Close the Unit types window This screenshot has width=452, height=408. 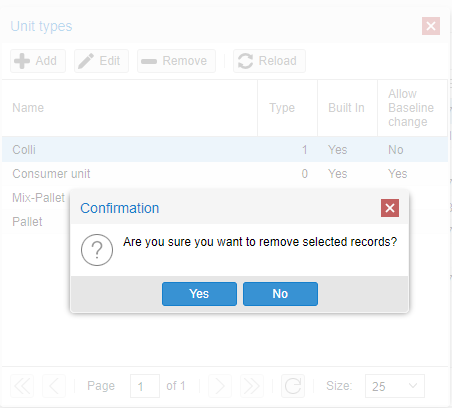pyautogui.click(x=431, y=26)
